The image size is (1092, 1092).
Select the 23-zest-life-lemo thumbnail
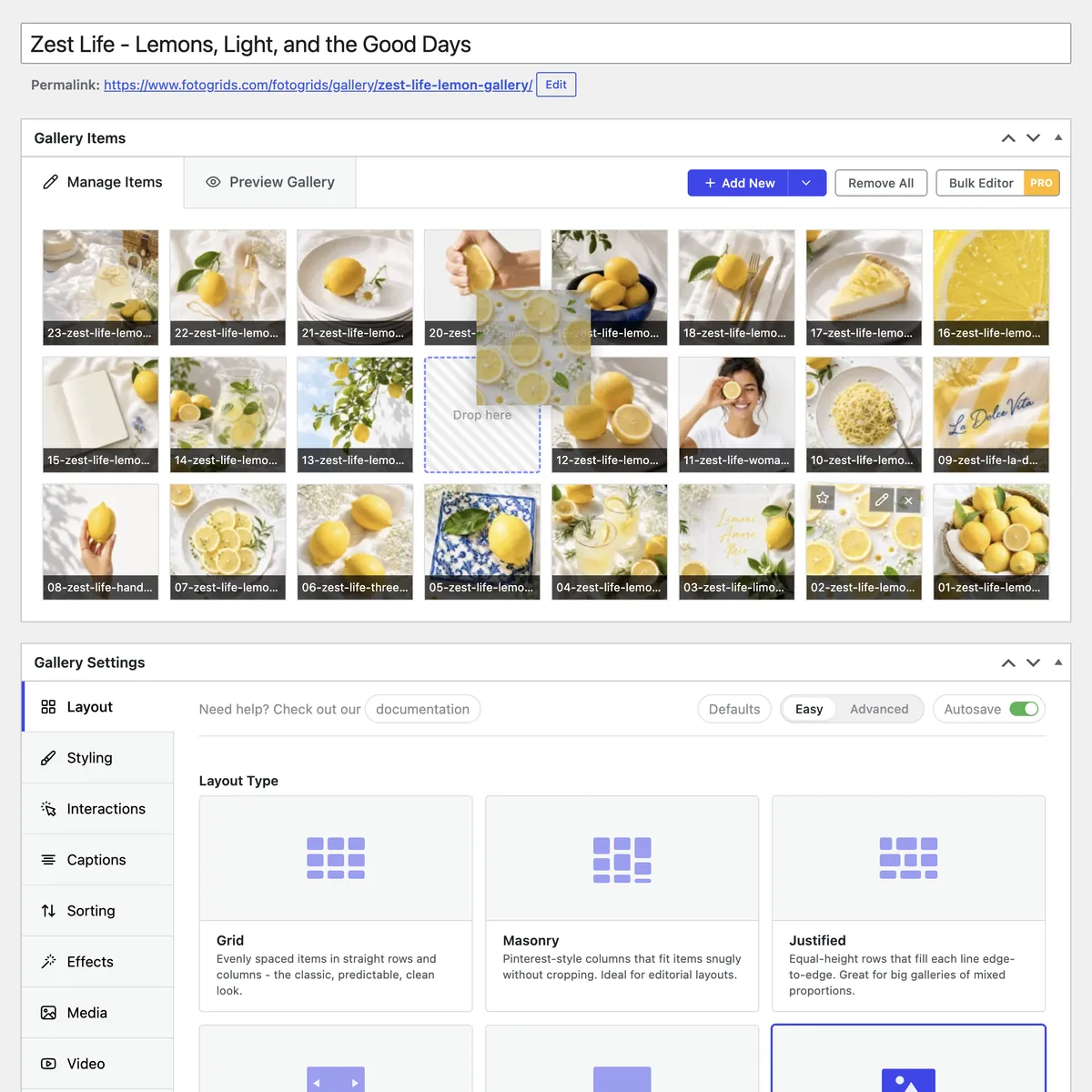tap(100, 288)
